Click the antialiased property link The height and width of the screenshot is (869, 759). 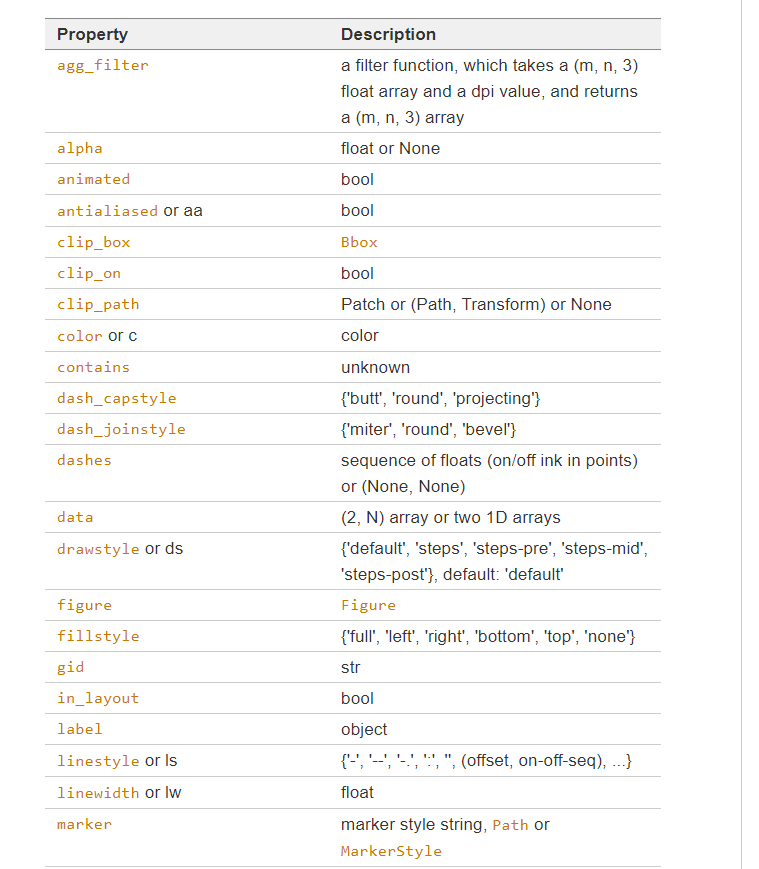107,211
